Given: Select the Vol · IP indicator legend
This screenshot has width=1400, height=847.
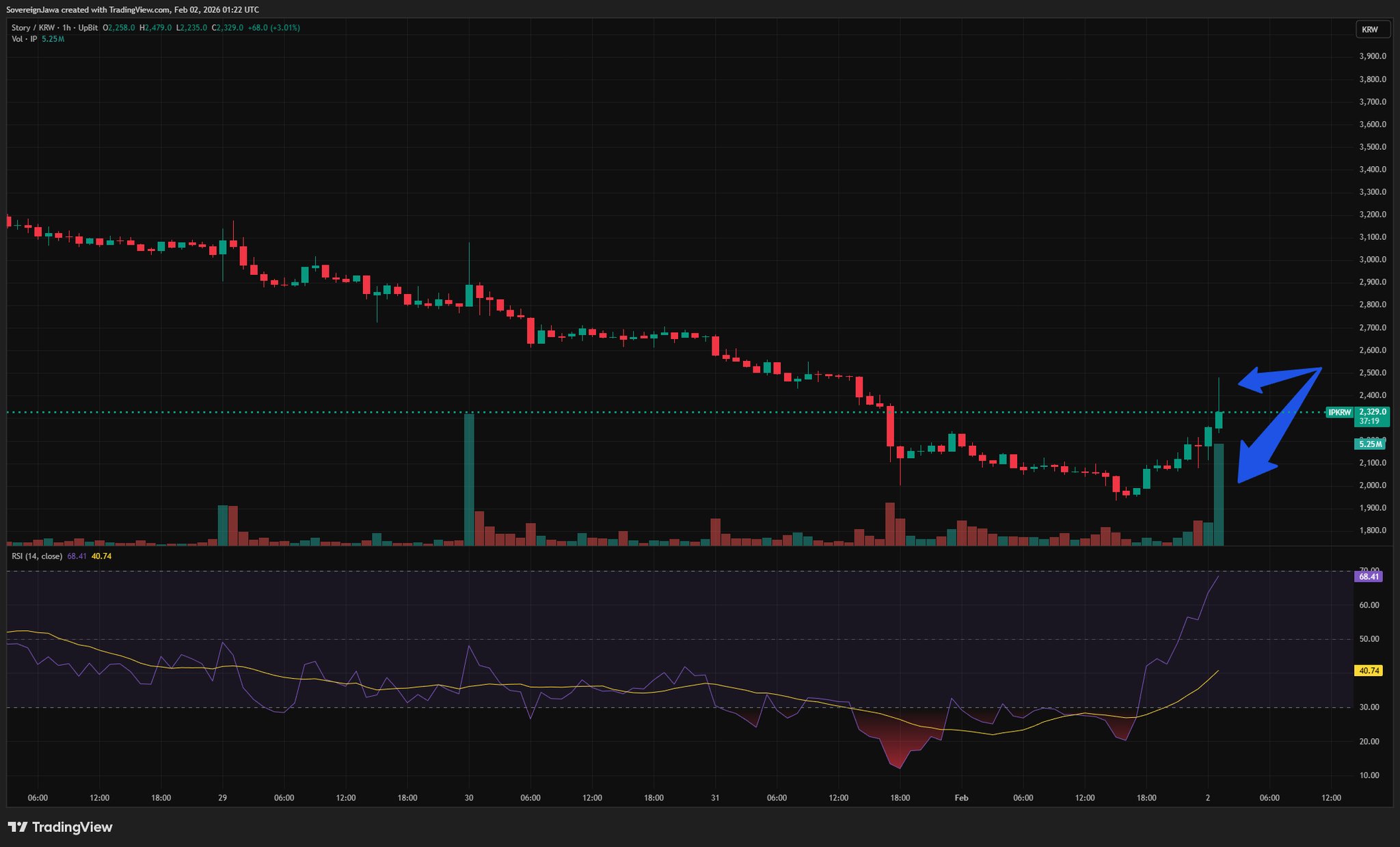Looking at the screenshot, I should click(24, 39).
